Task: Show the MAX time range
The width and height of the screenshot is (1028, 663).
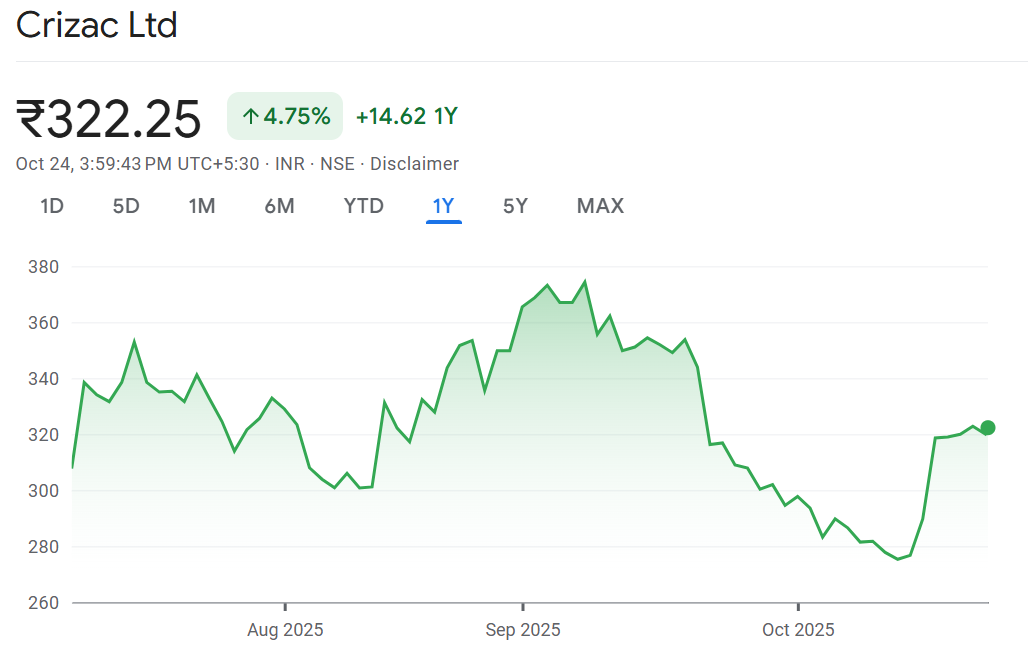Action: click(x=600, y=206)
